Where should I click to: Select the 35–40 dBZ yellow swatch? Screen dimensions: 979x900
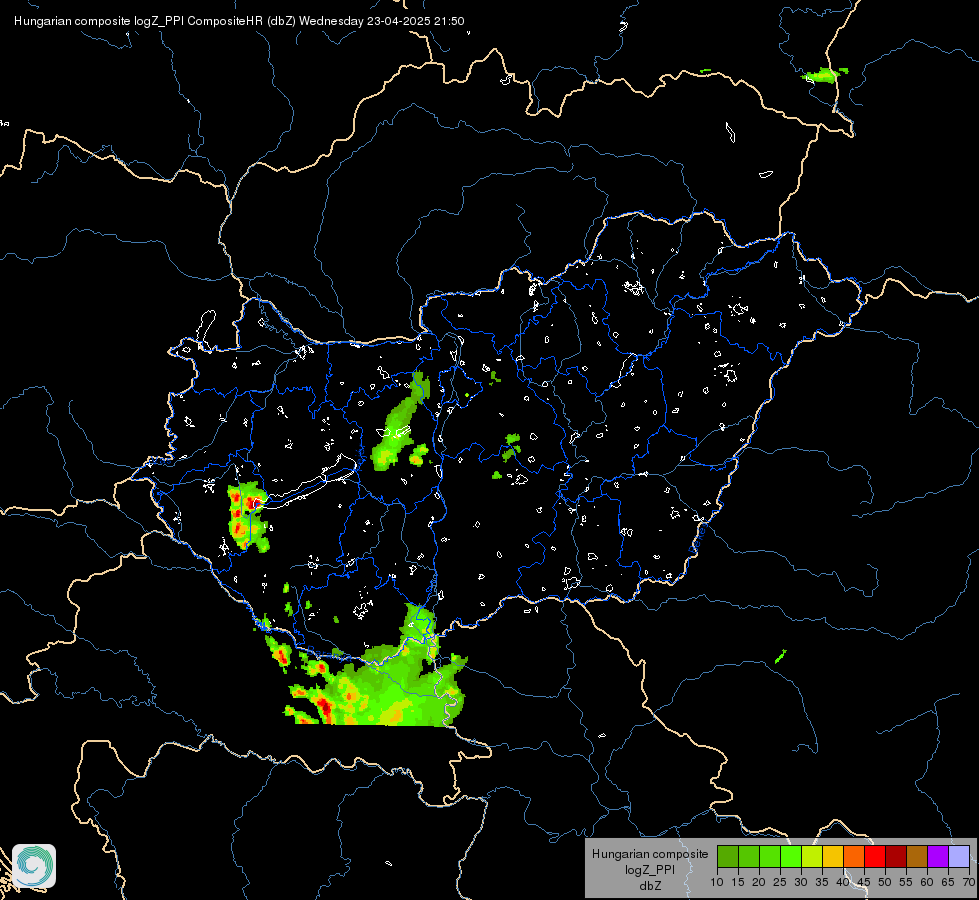coord(833,856)
